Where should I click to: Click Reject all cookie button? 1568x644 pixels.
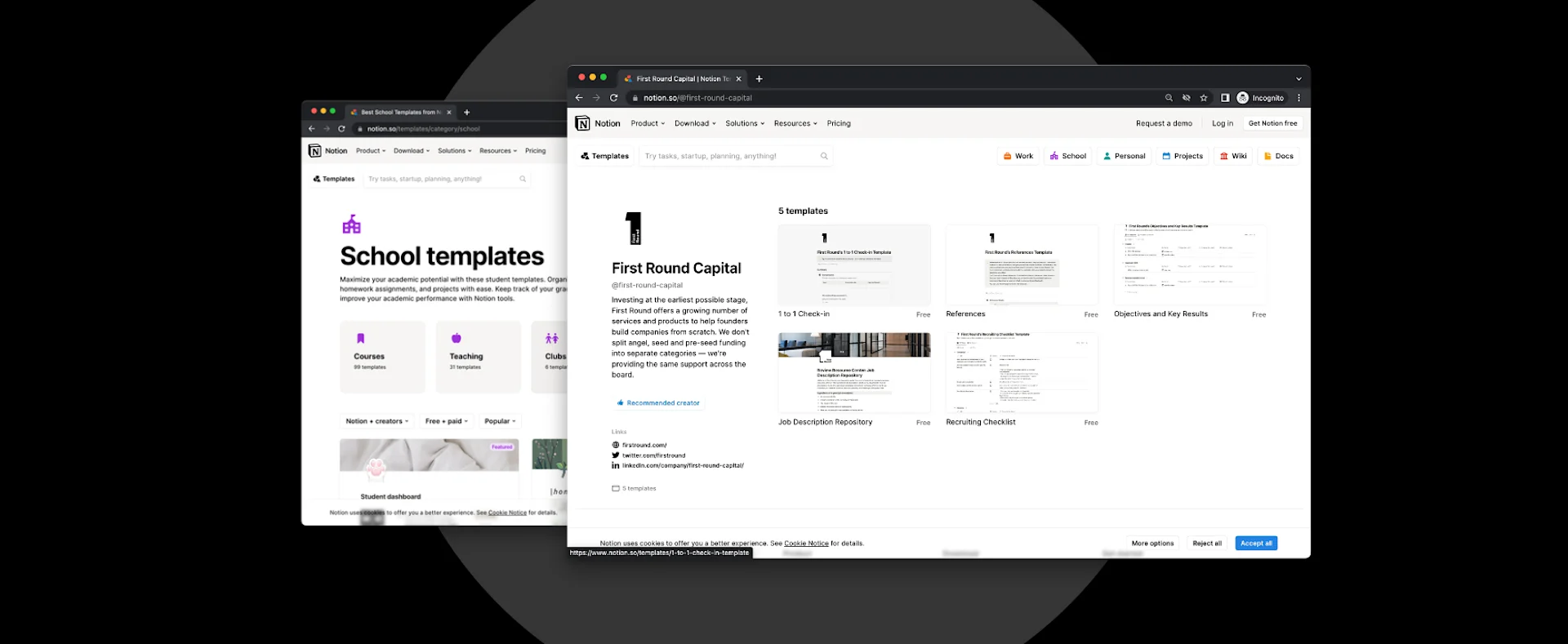click(x=1207, y=544)
